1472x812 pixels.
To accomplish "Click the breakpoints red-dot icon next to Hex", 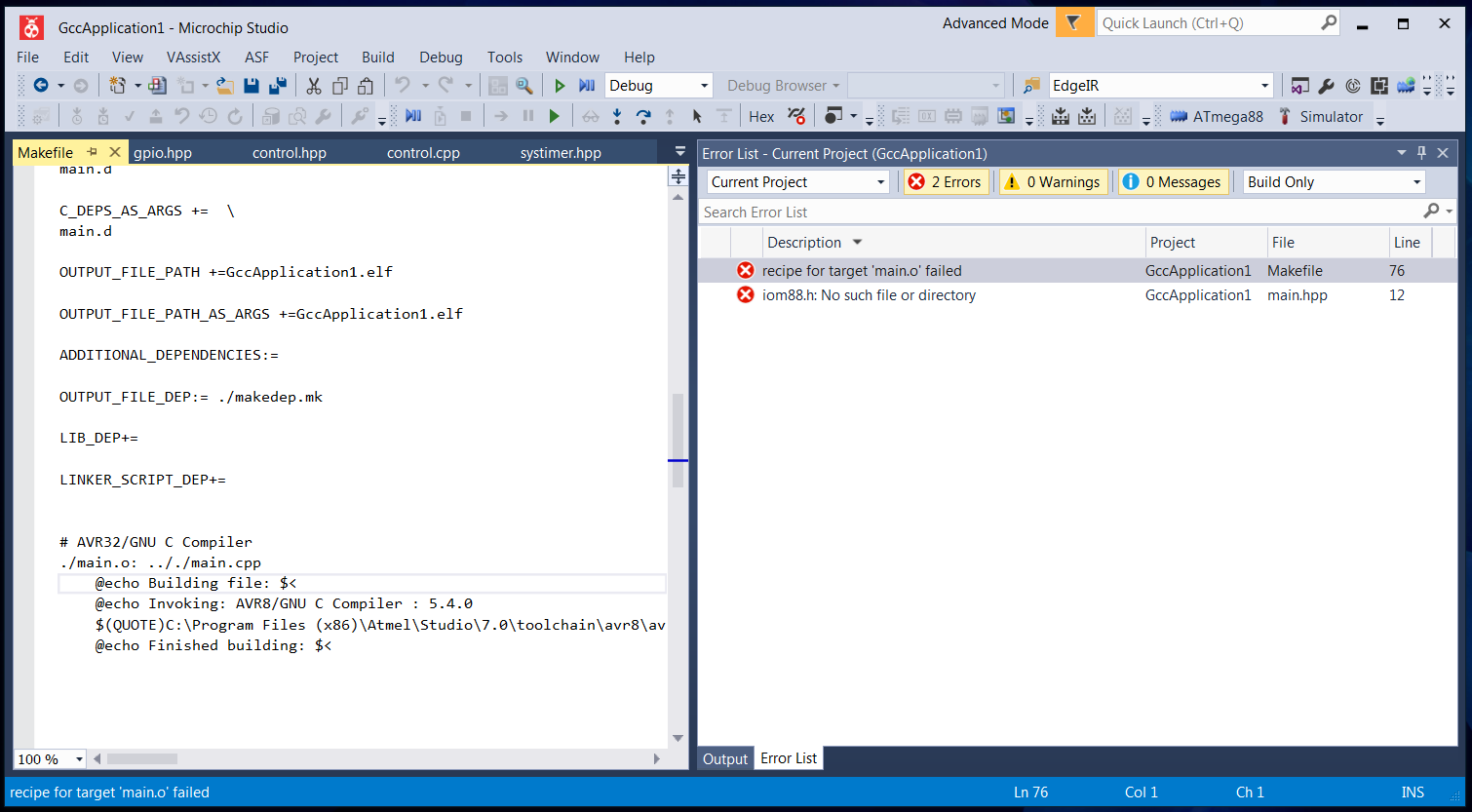I will click(796, 117).
